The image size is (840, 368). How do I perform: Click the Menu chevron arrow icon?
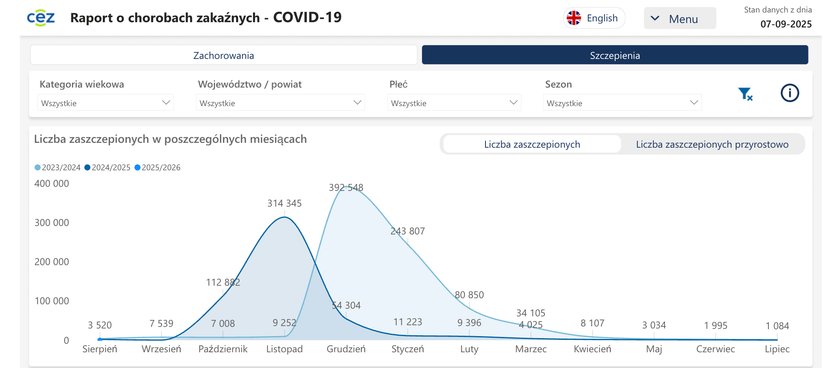coord(655,19)
